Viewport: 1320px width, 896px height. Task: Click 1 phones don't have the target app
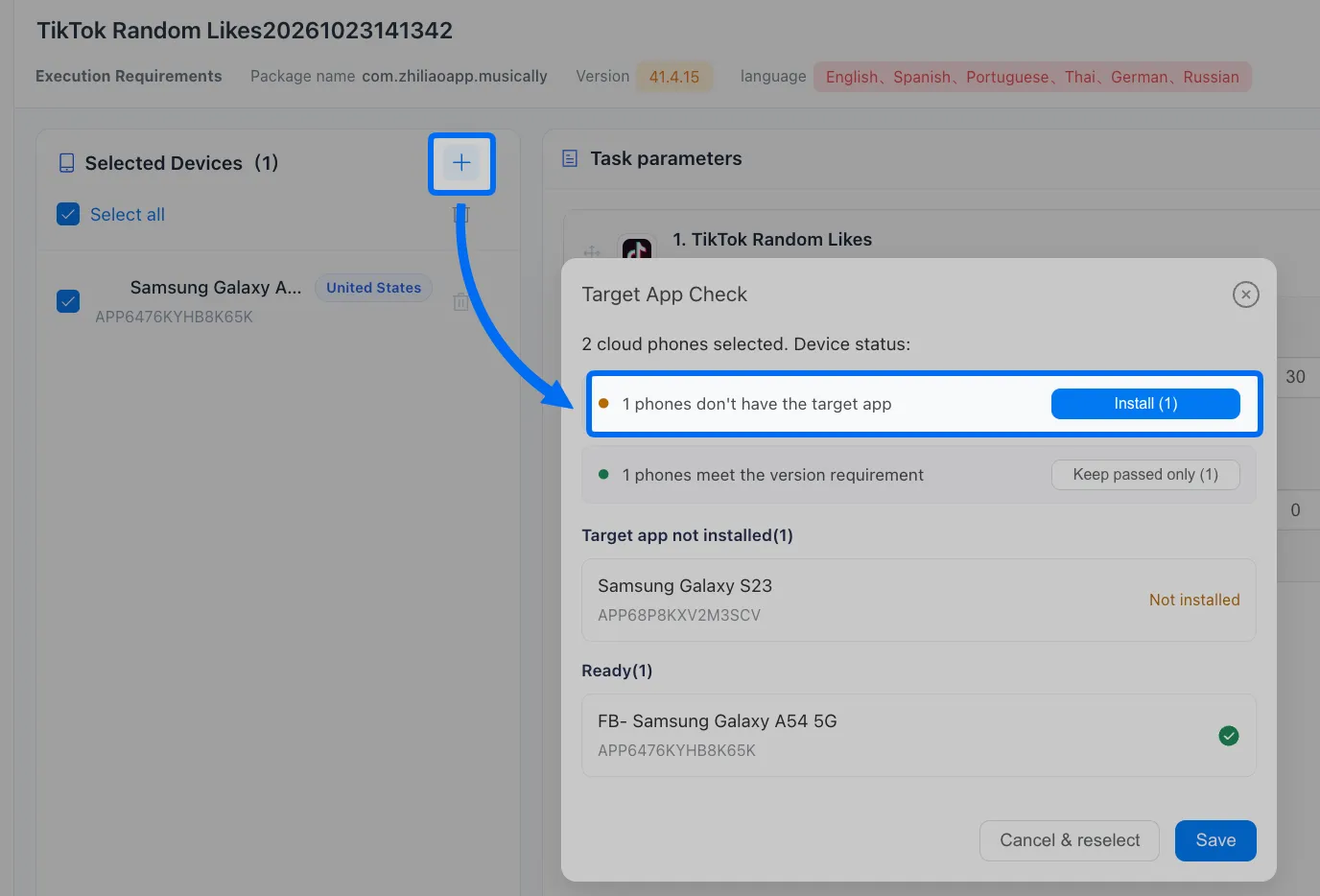pyautogui.click(x=757, y=404)
